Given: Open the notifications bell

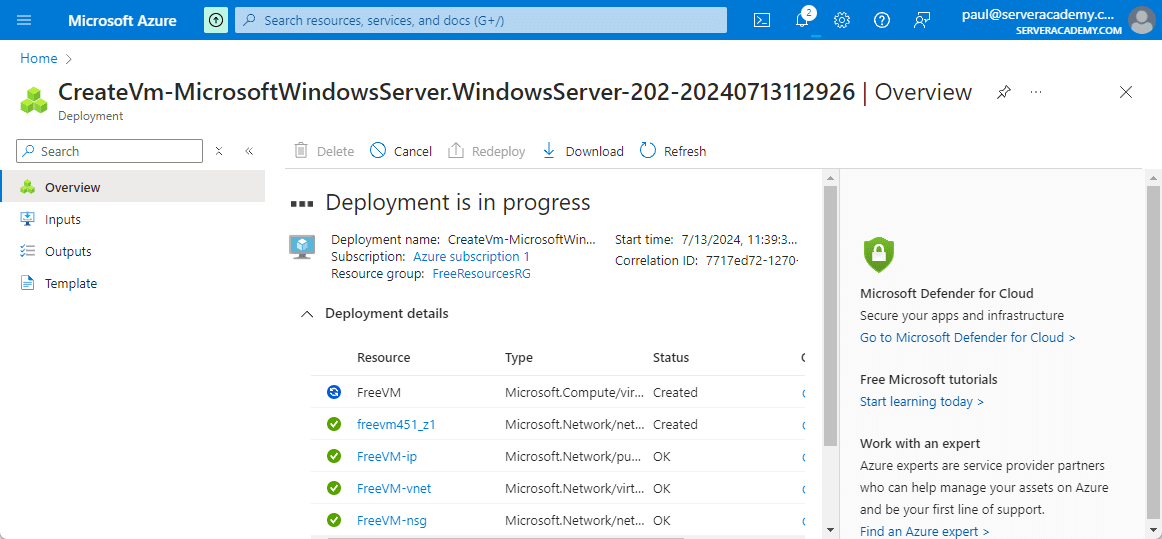Looking at the screenshot, I should 802,20.
